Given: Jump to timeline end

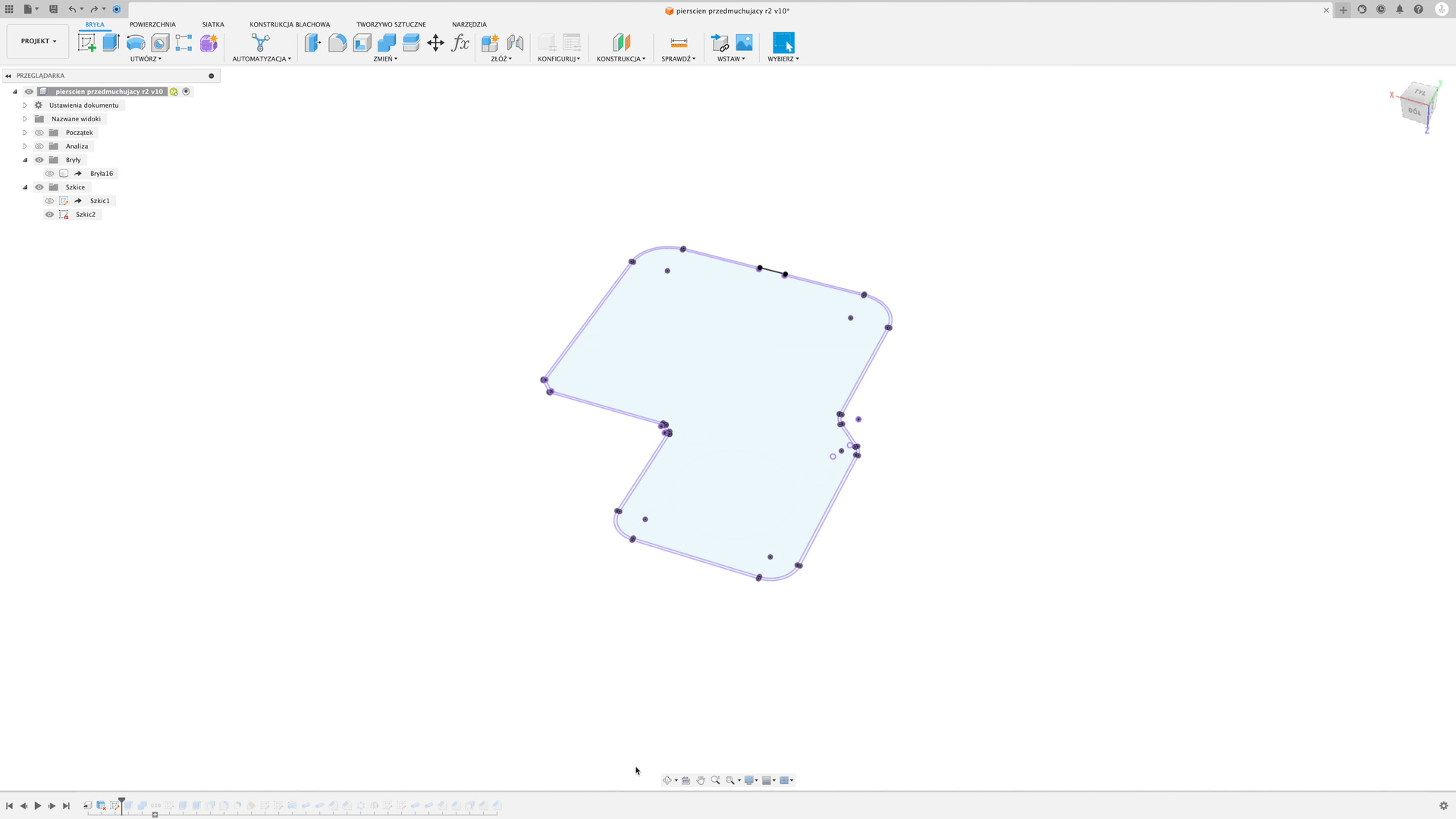Looking at the screenshot, I should pos(66,806).
